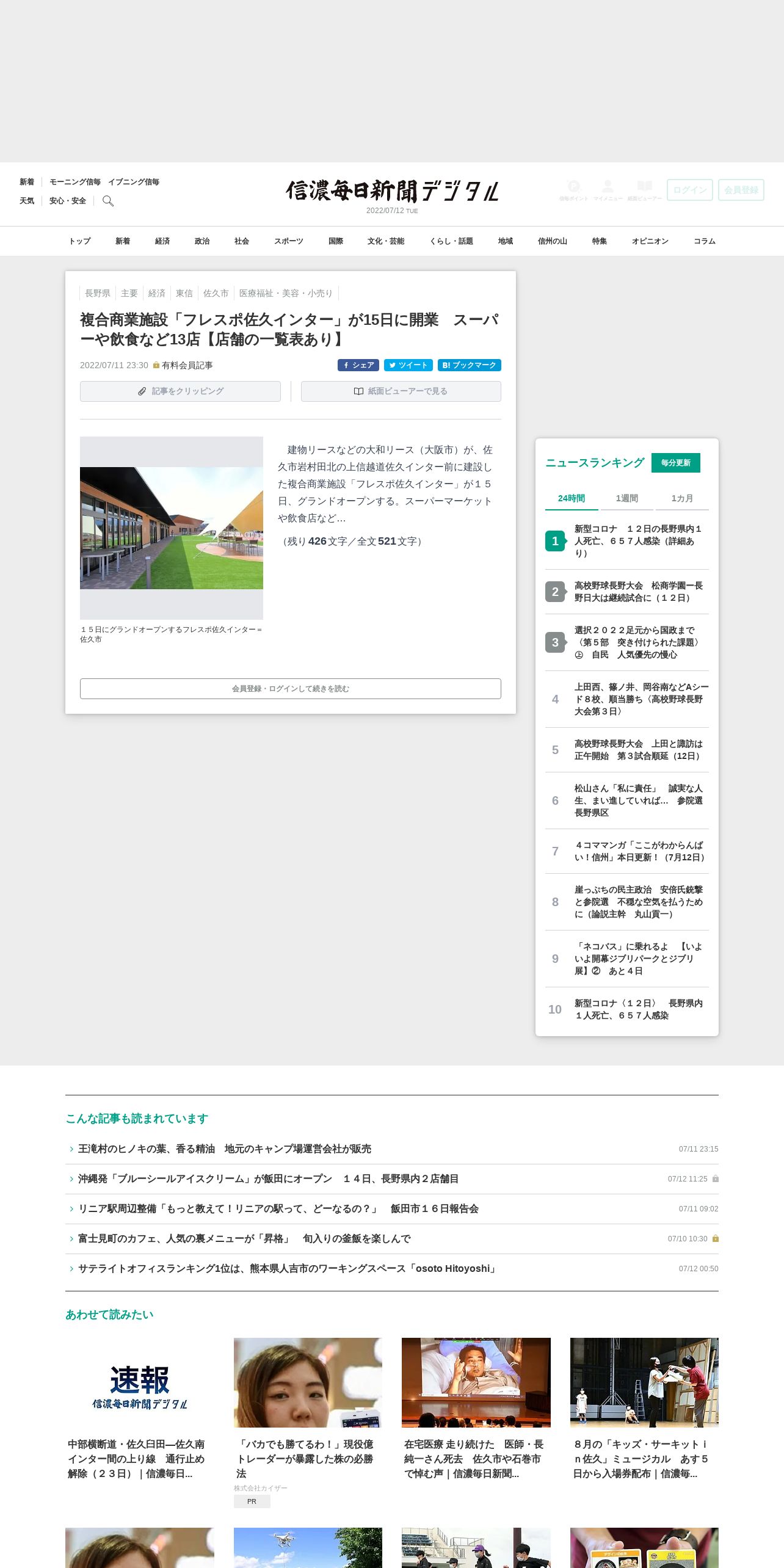Open 王滝村のヒノキの葉 article link

pyautogui.click(x=225, y=1149)
